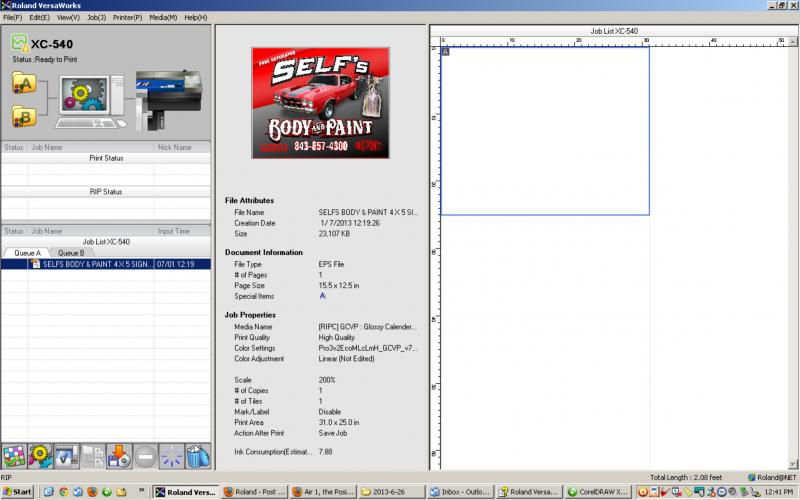800x500 pixels.
Task: Click the Roland@NET globe icon
Action: (x=751, y=478)
